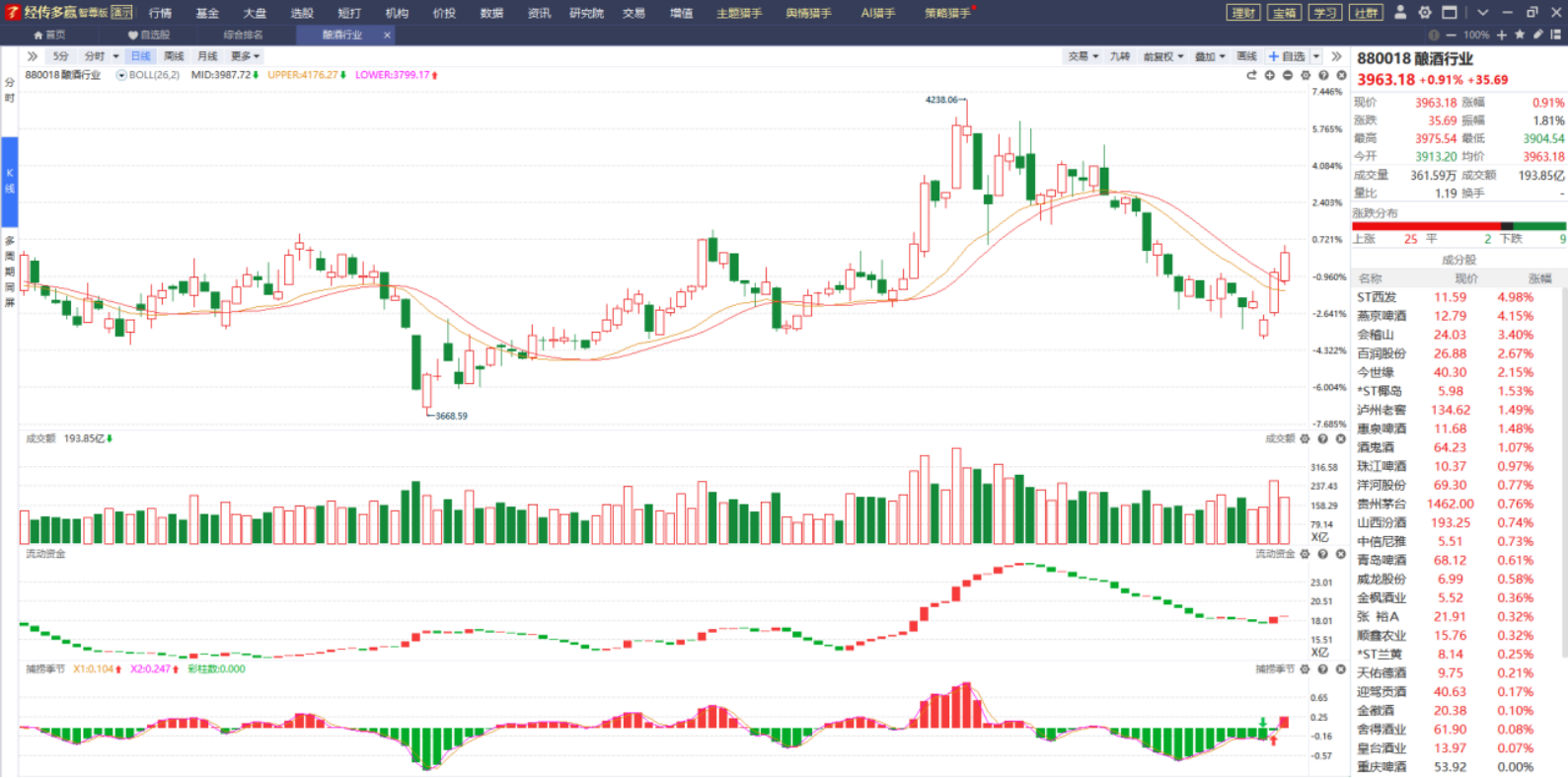Click the 自选 add-to-watchlist button
The image size is (1568, 778).
[1288, 56]
